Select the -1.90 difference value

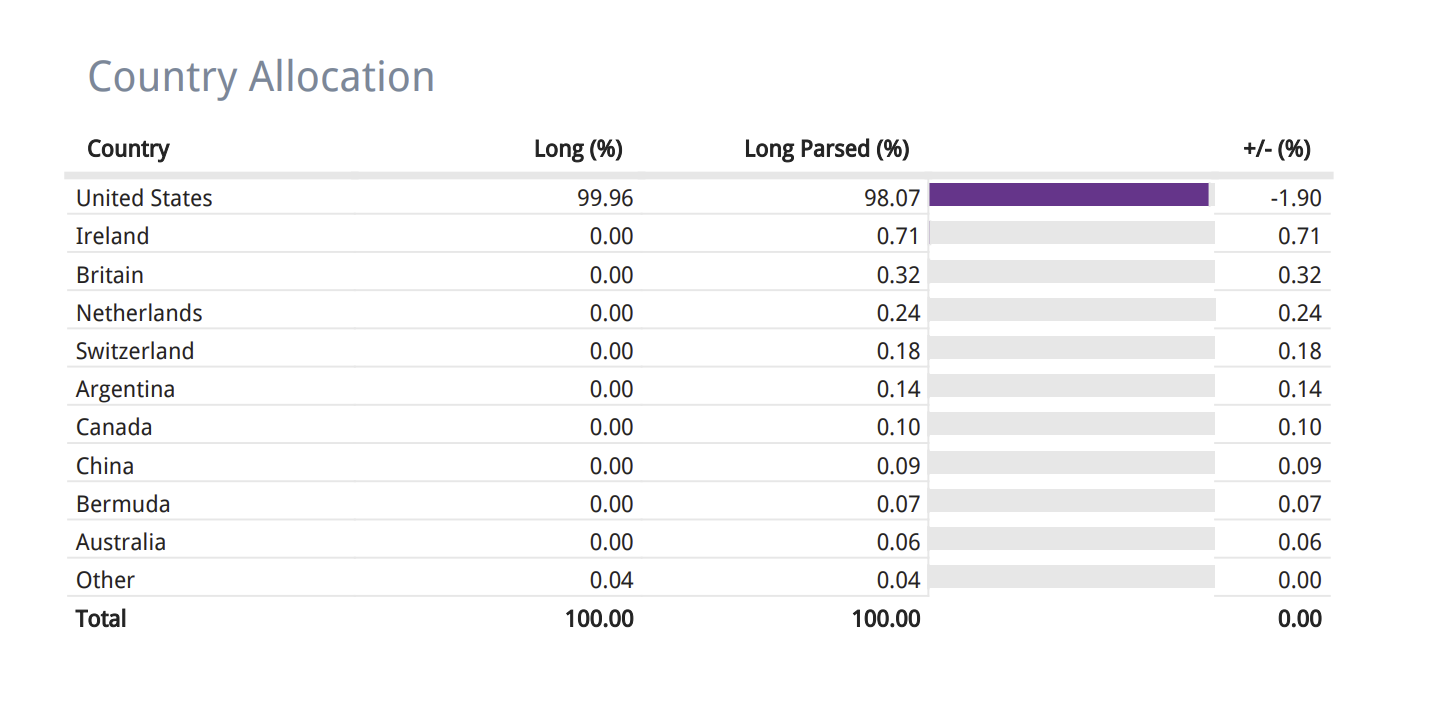coord(1296,198)
